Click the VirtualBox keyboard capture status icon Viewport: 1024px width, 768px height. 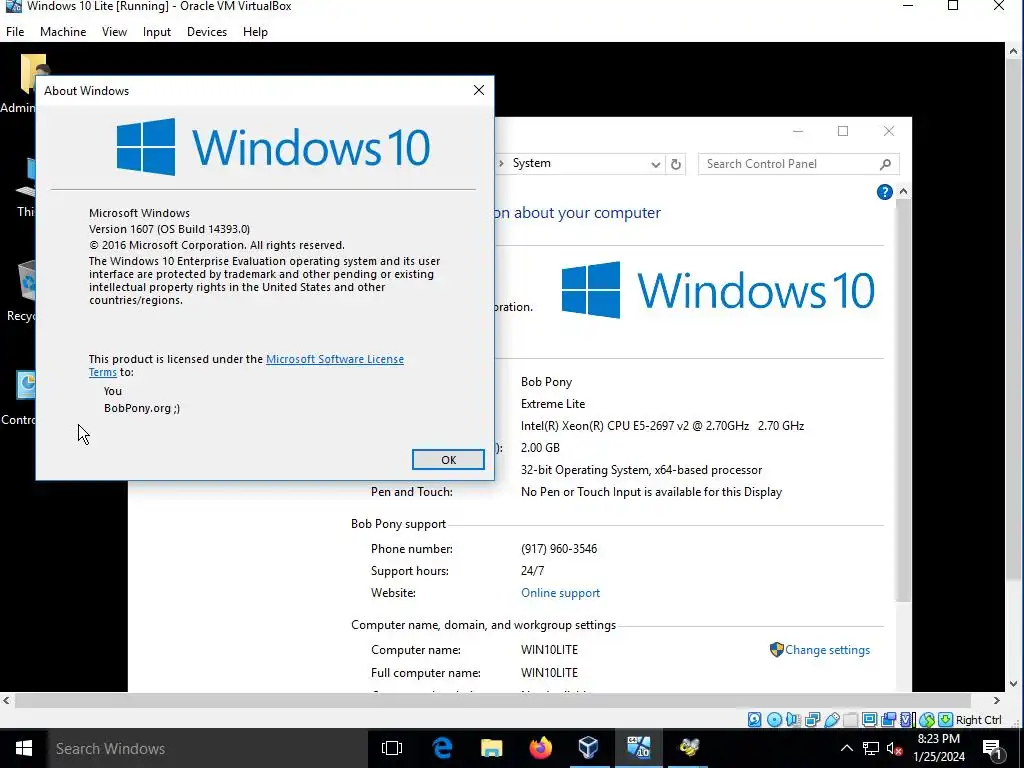tap(946, 720)
